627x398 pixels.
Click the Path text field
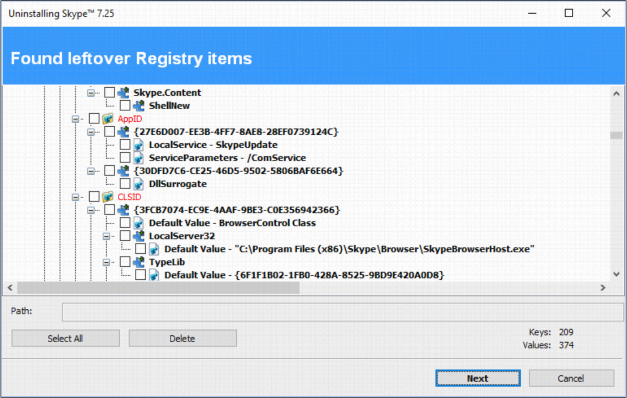coord(342,312)
